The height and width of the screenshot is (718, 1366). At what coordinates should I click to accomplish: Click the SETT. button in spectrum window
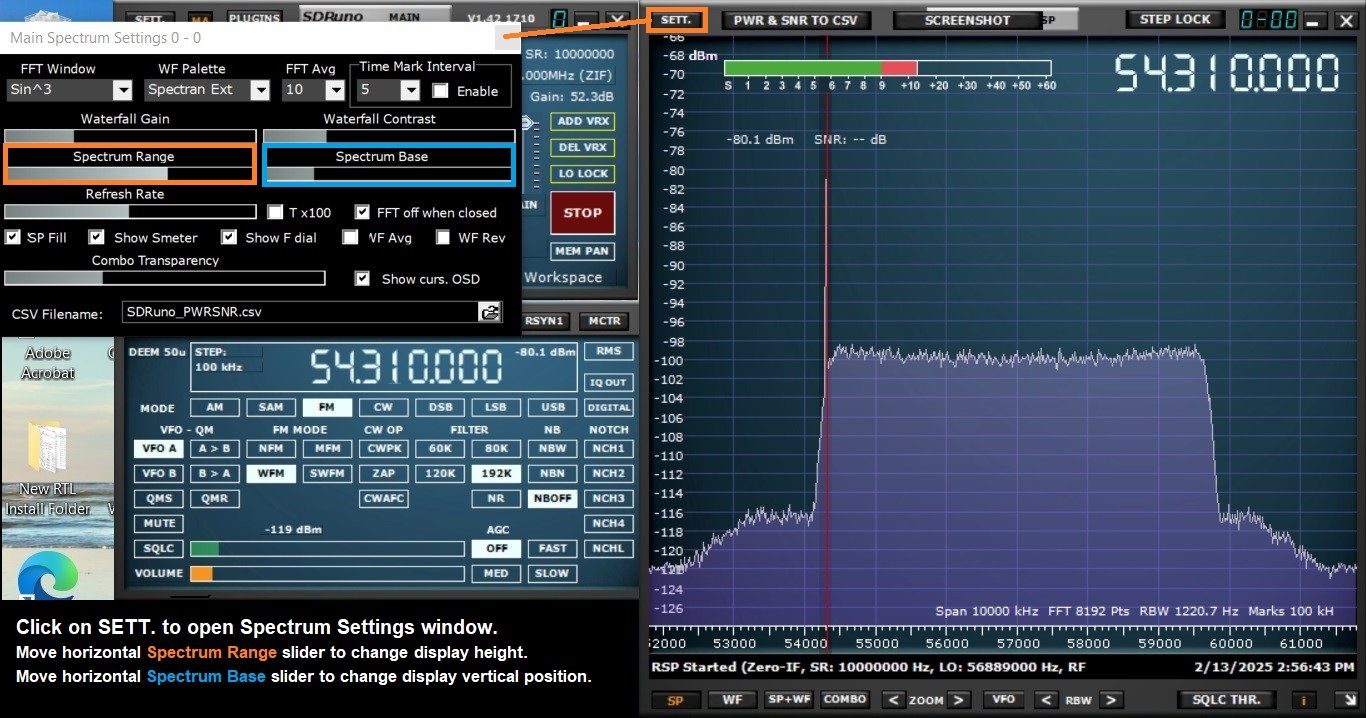click(676, 19)
